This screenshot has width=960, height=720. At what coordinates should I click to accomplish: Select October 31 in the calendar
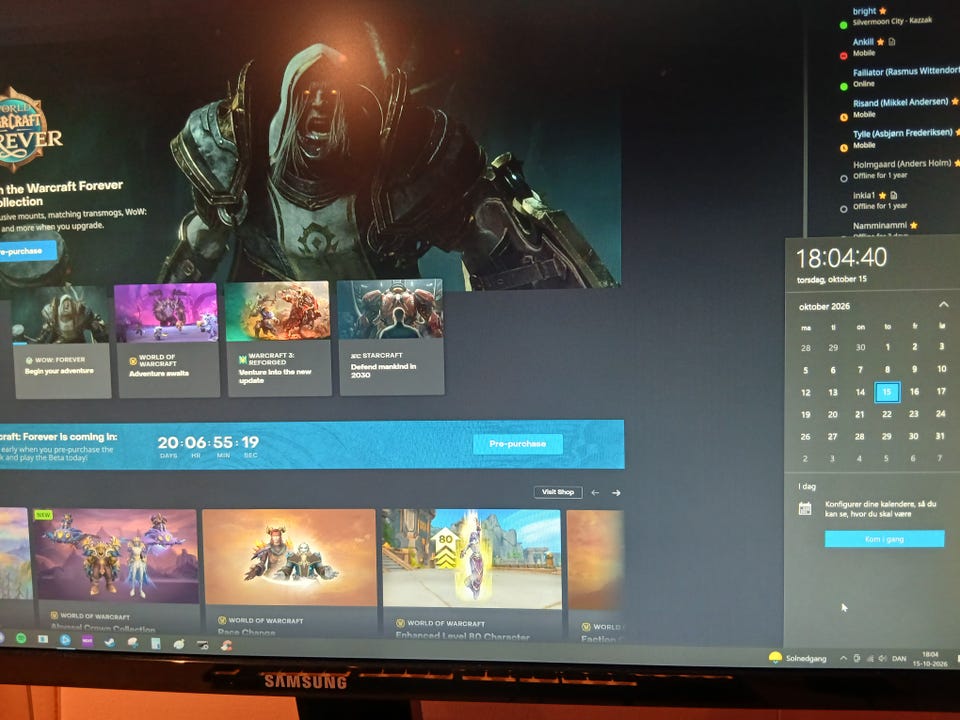pos(940,436)
